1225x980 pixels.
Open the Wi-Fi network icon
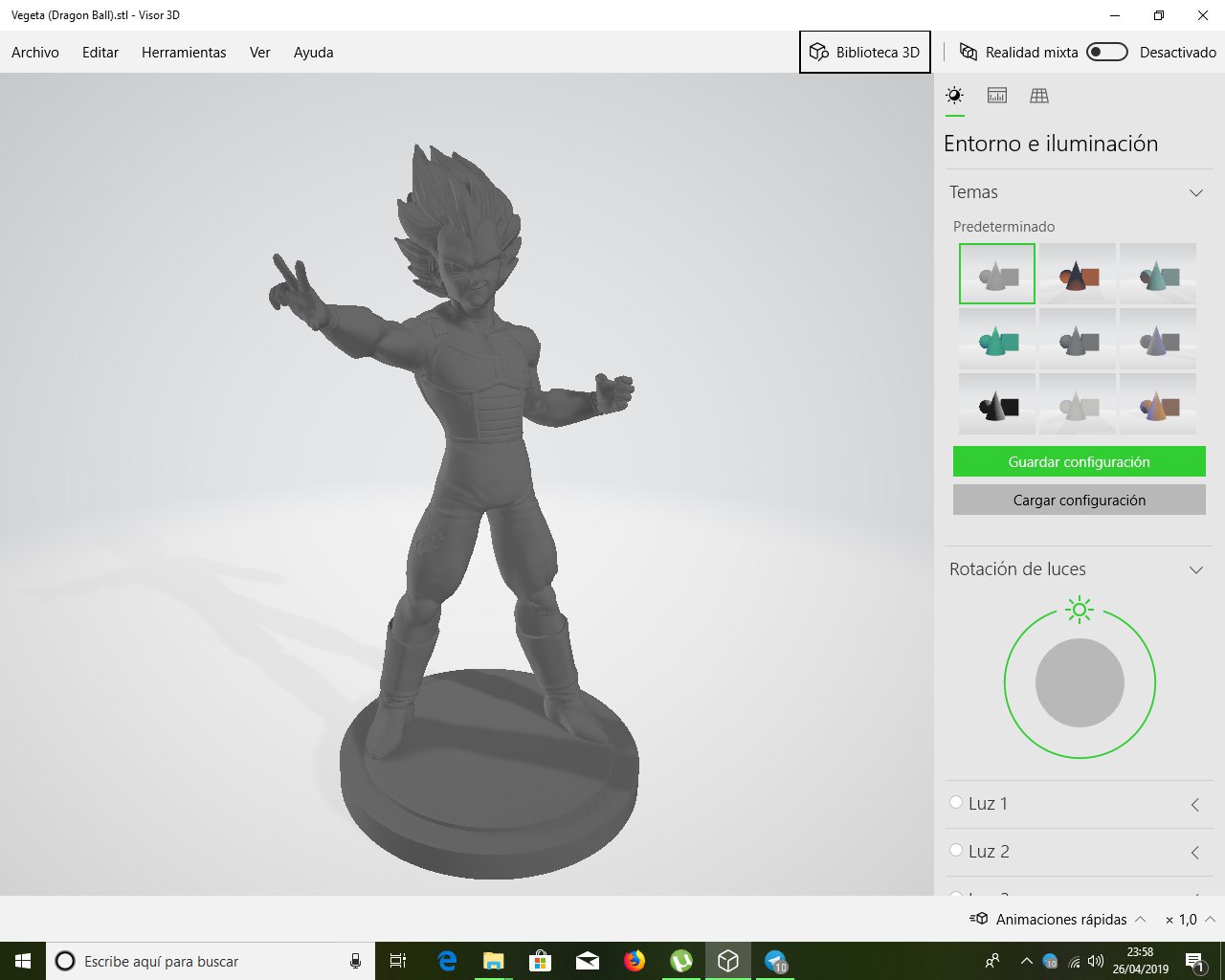(1075, 962)
